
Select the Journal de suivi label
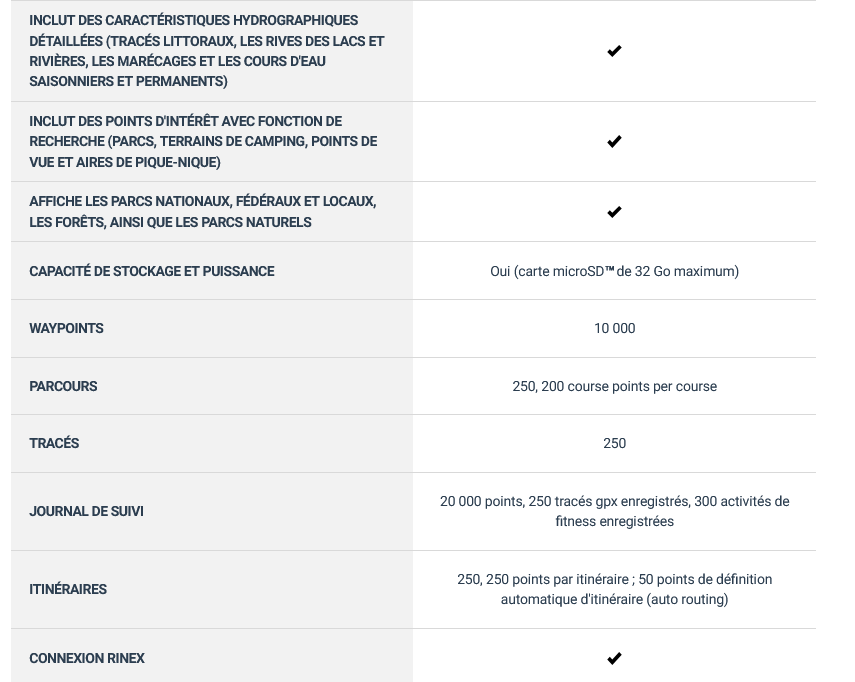86,511
